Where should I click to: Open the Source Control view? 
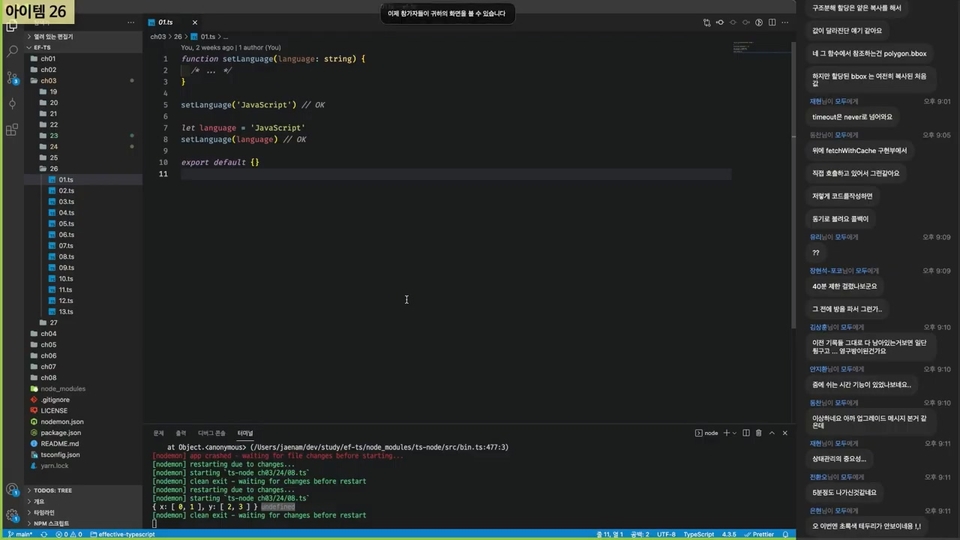[x=12, y=78]
